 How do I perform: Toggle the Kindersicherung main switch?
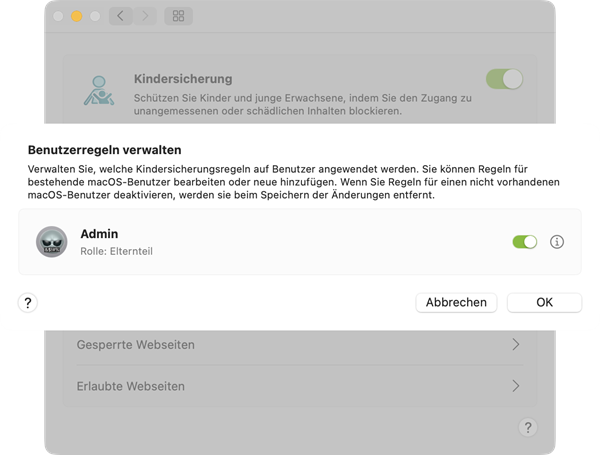tap(504, 79)
